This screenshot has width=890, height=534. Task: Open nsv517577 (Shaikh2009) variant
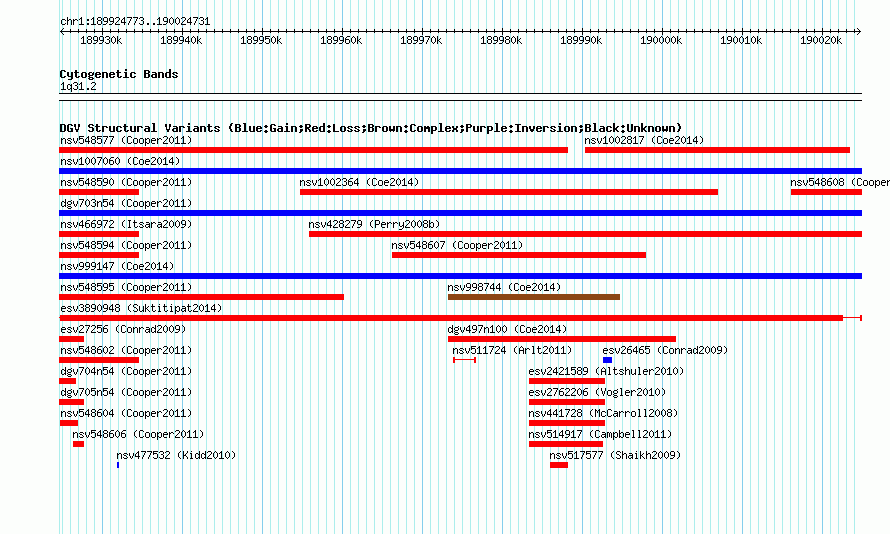point(615,455)
